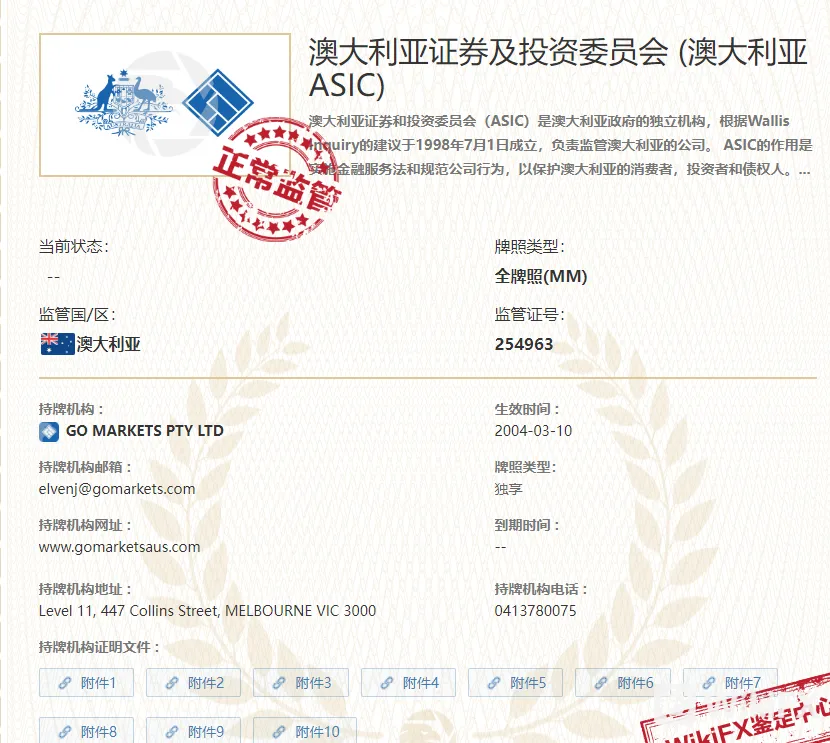This screenshot has height=743, width=830.
Task: Click the blue diamond ASIC emblem
Action: point(218,102)
